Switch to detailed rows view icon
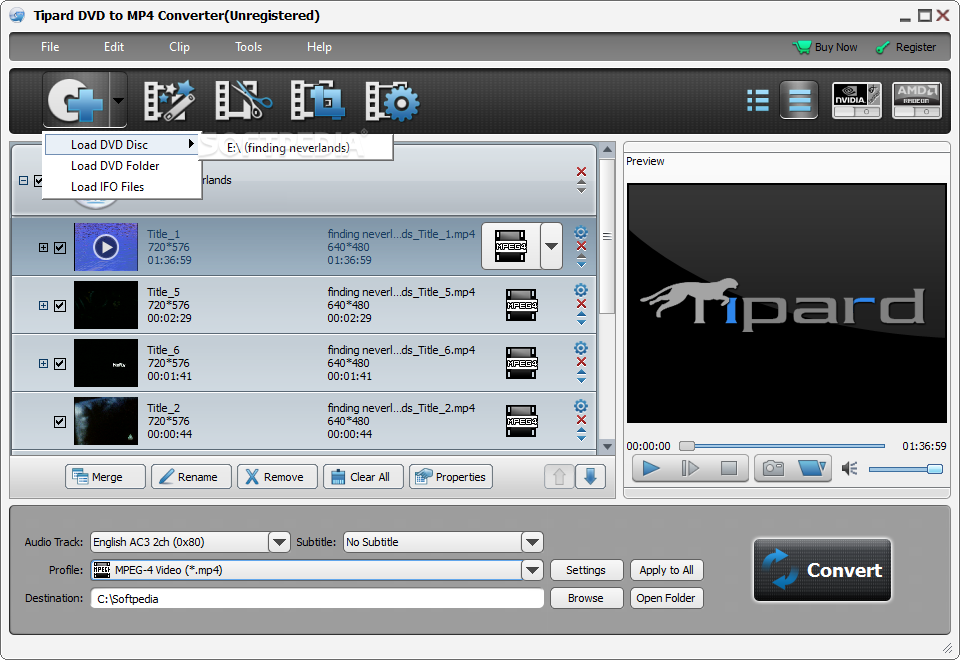Screen dimensions: 960x660 tap(799, 100)
